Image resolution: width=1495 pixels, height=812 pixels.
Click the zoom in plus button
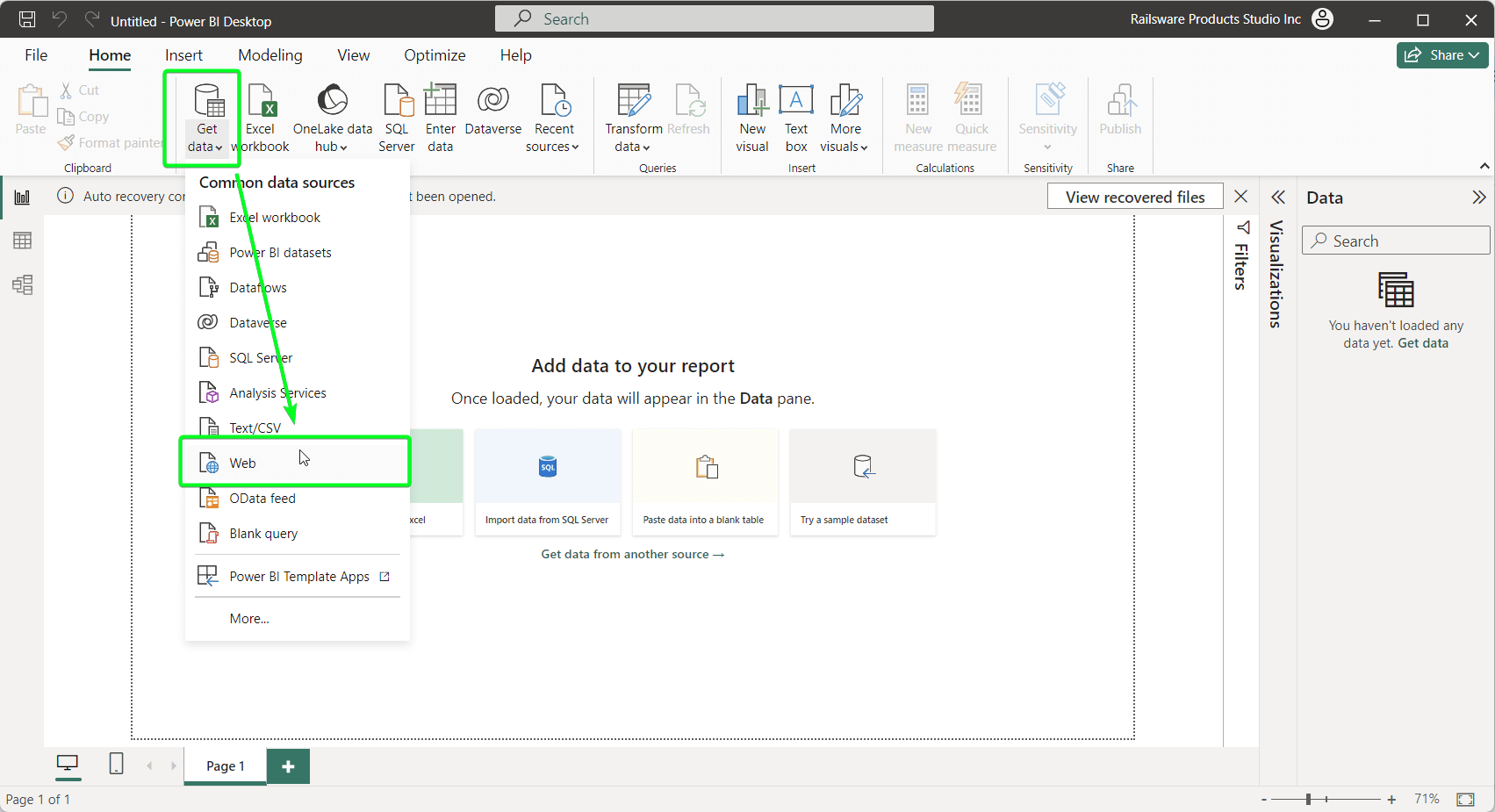tap(1391, 800)
